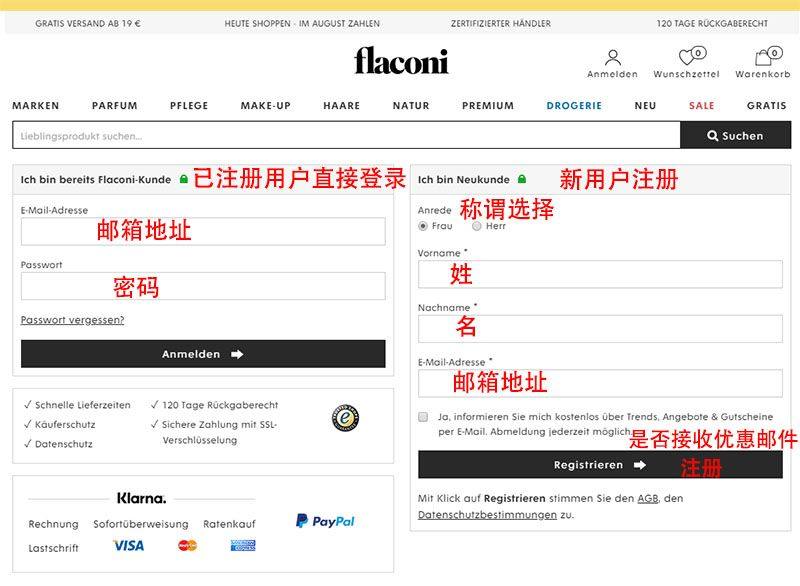Focus the Nachname field

600,329
